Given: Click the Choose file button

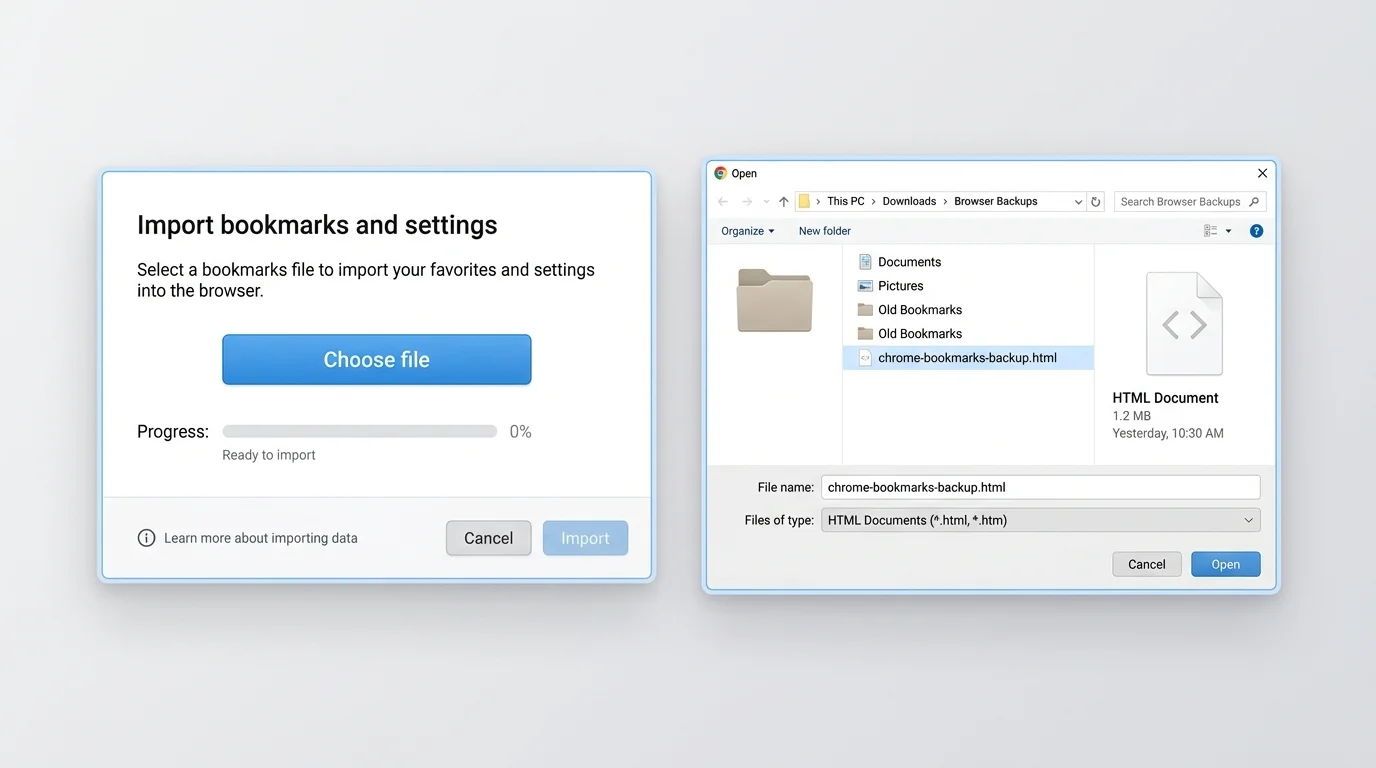Looking at the screenshot, I should click(376, 360).
